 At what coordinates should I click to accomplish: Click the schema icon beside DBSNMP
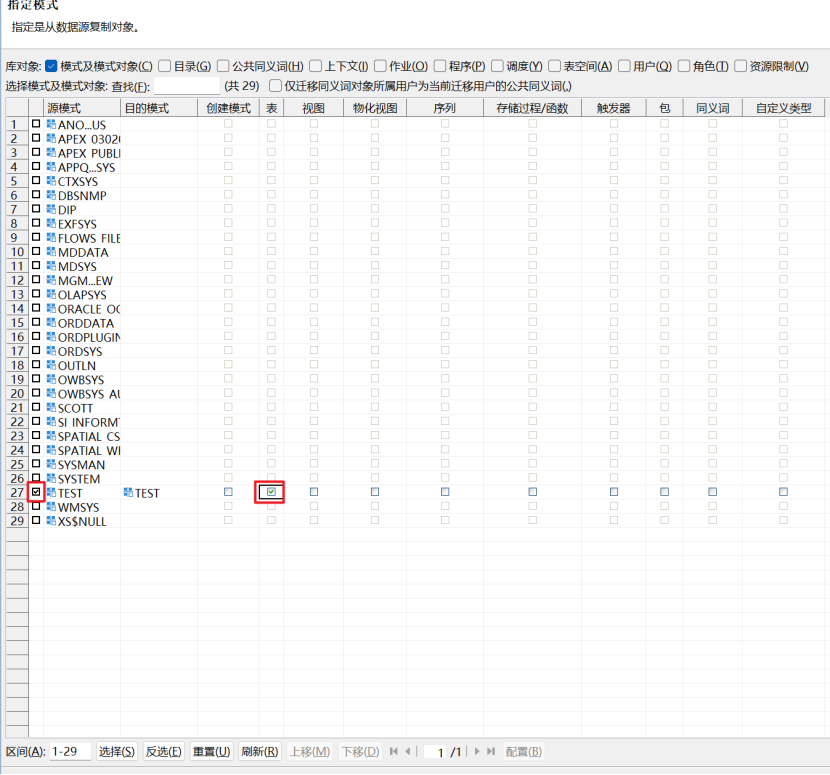coord(51,195)
